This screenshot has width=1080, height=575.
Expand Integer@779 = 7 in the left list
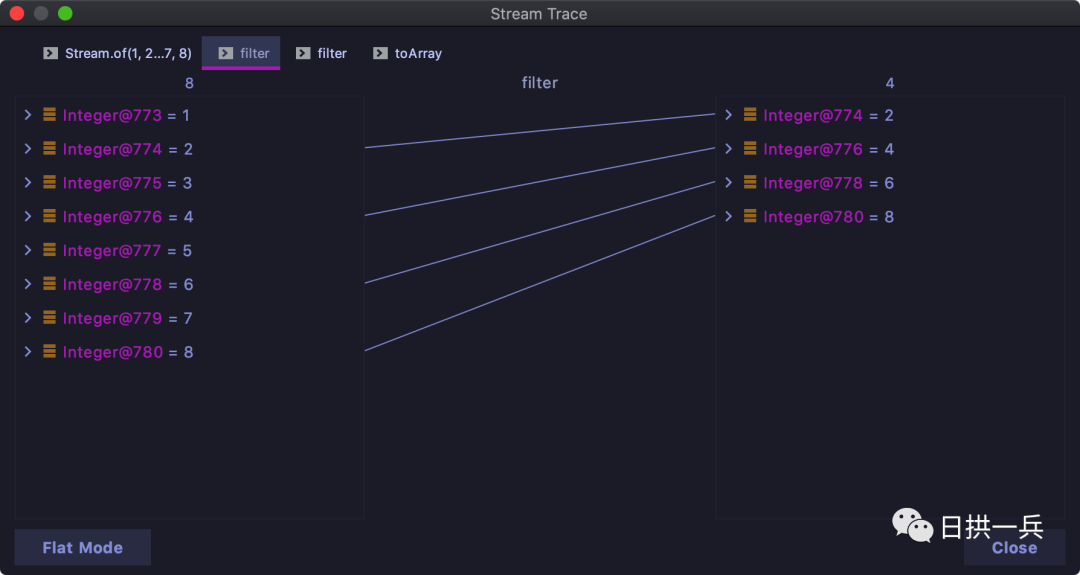[x=28, y=317]
